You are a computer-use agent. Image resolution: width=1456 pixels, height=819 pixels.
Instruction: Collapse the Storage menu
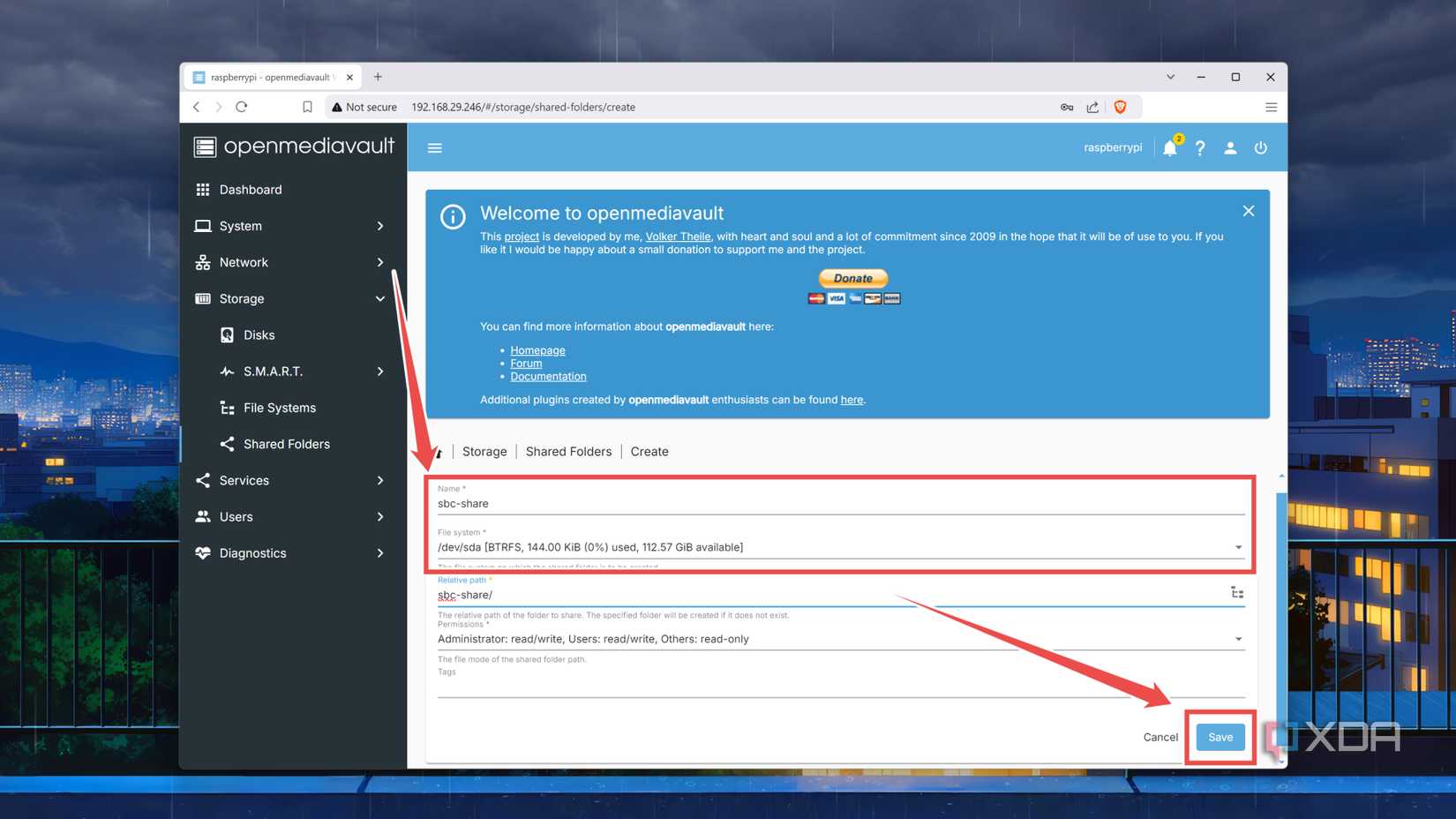[x=291, y=298]
